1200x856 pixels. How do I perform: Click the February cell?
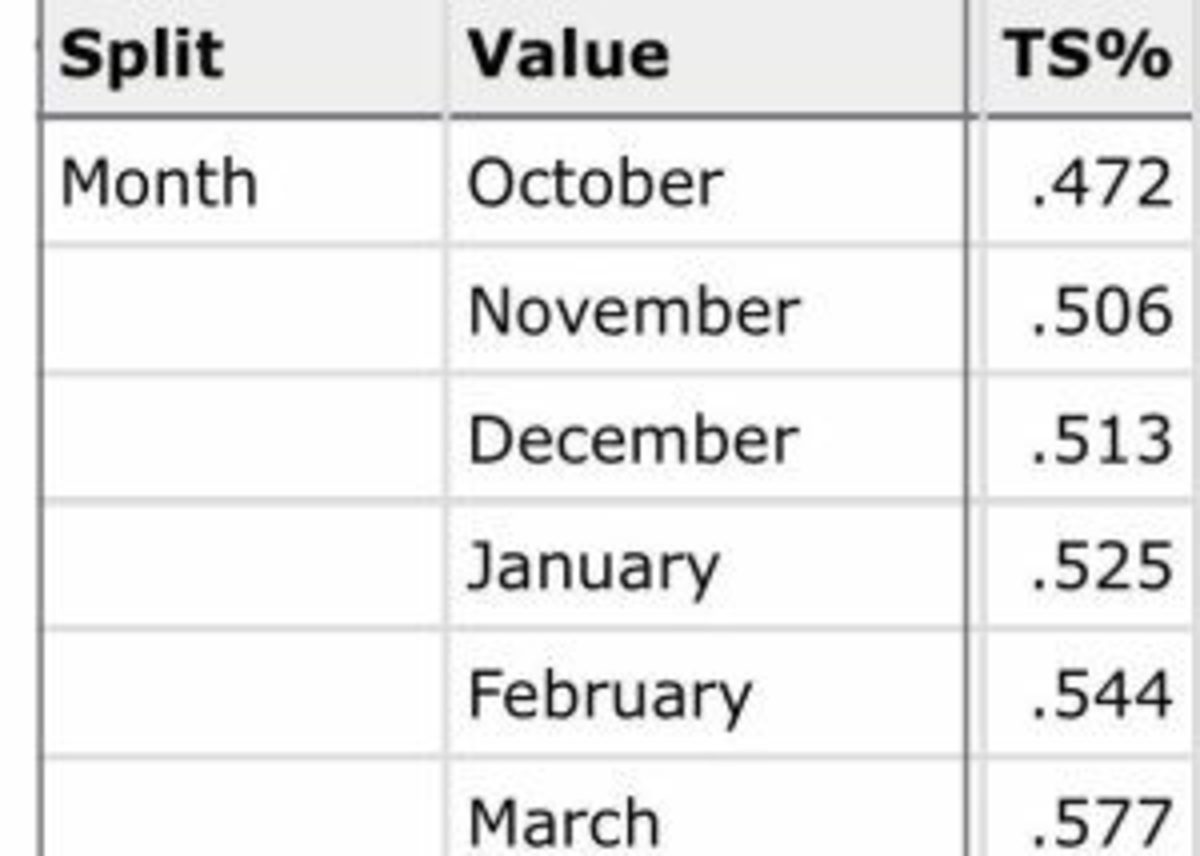[x=609, y=695]
